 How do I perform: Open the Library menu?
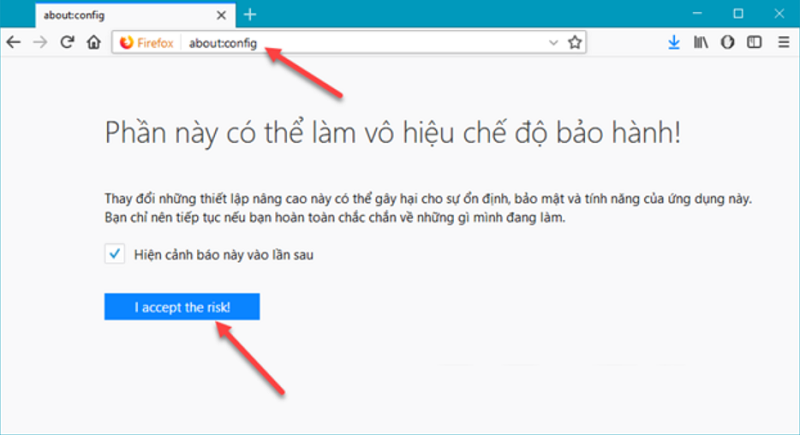tap(701, 42)
